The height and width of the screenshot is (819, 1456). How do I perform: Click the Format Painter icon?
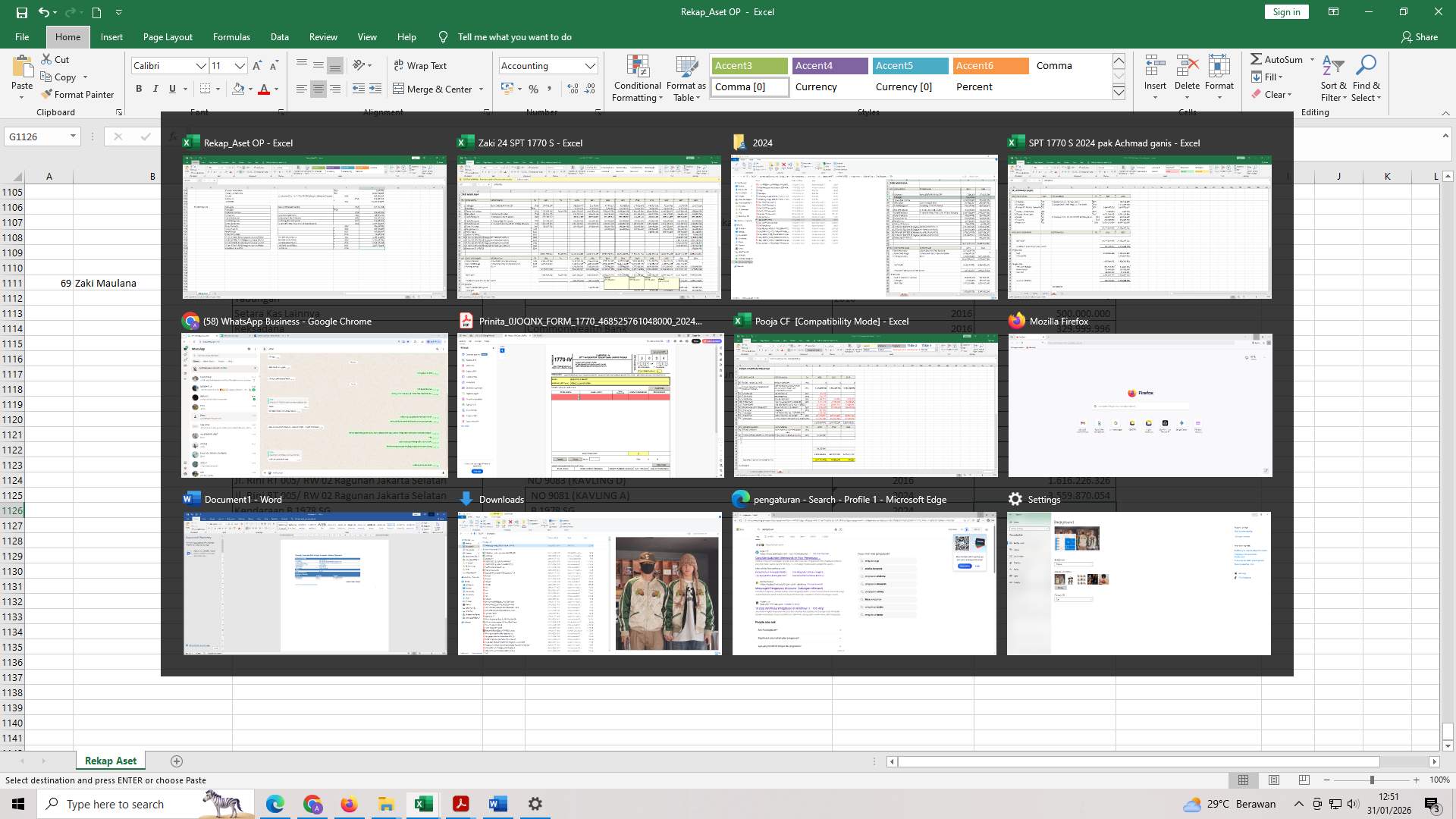pyautogui.click(x=47, y=95)
